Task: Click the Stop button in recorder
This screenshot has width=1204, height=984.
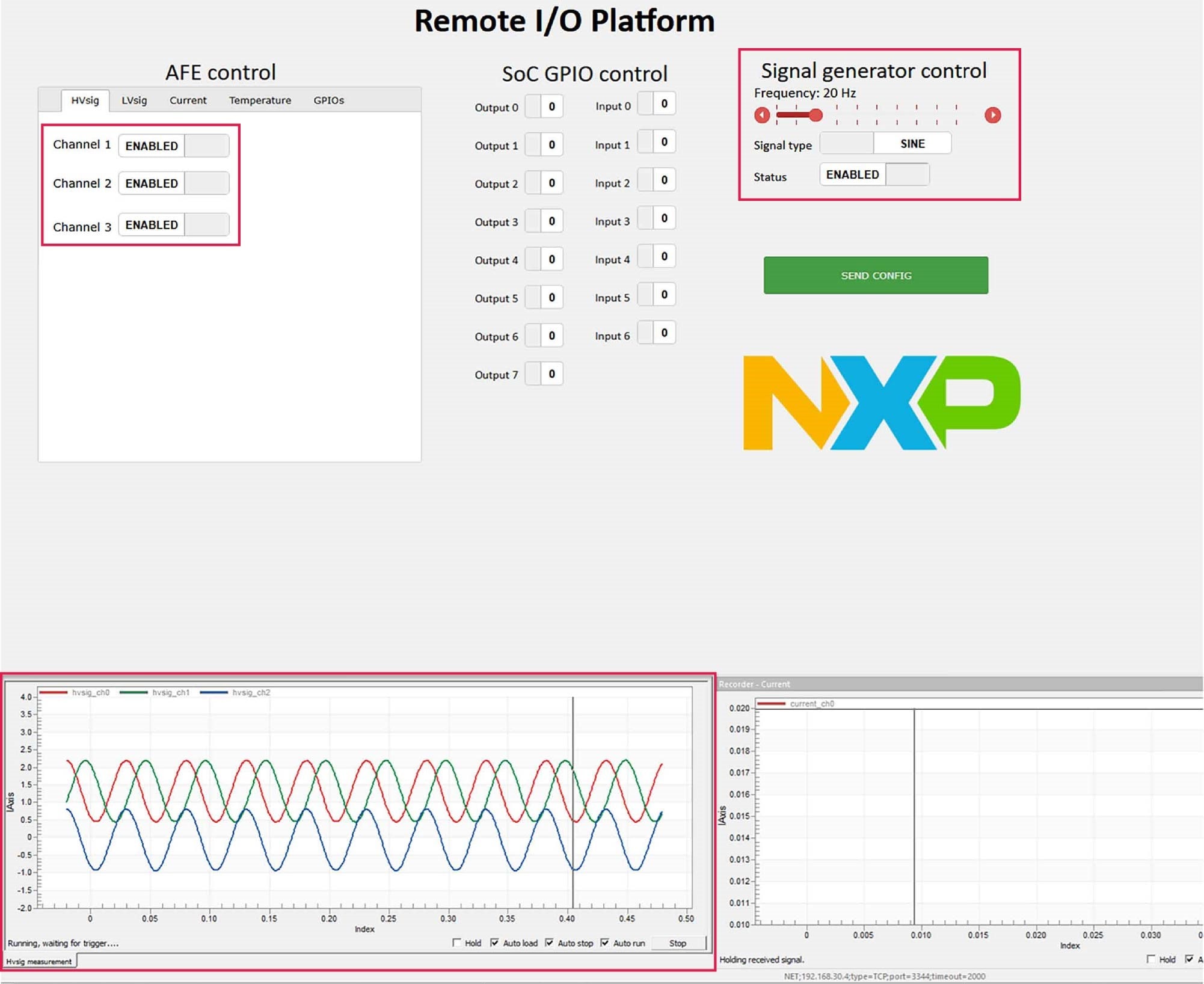Action: [x=678, y=943]
